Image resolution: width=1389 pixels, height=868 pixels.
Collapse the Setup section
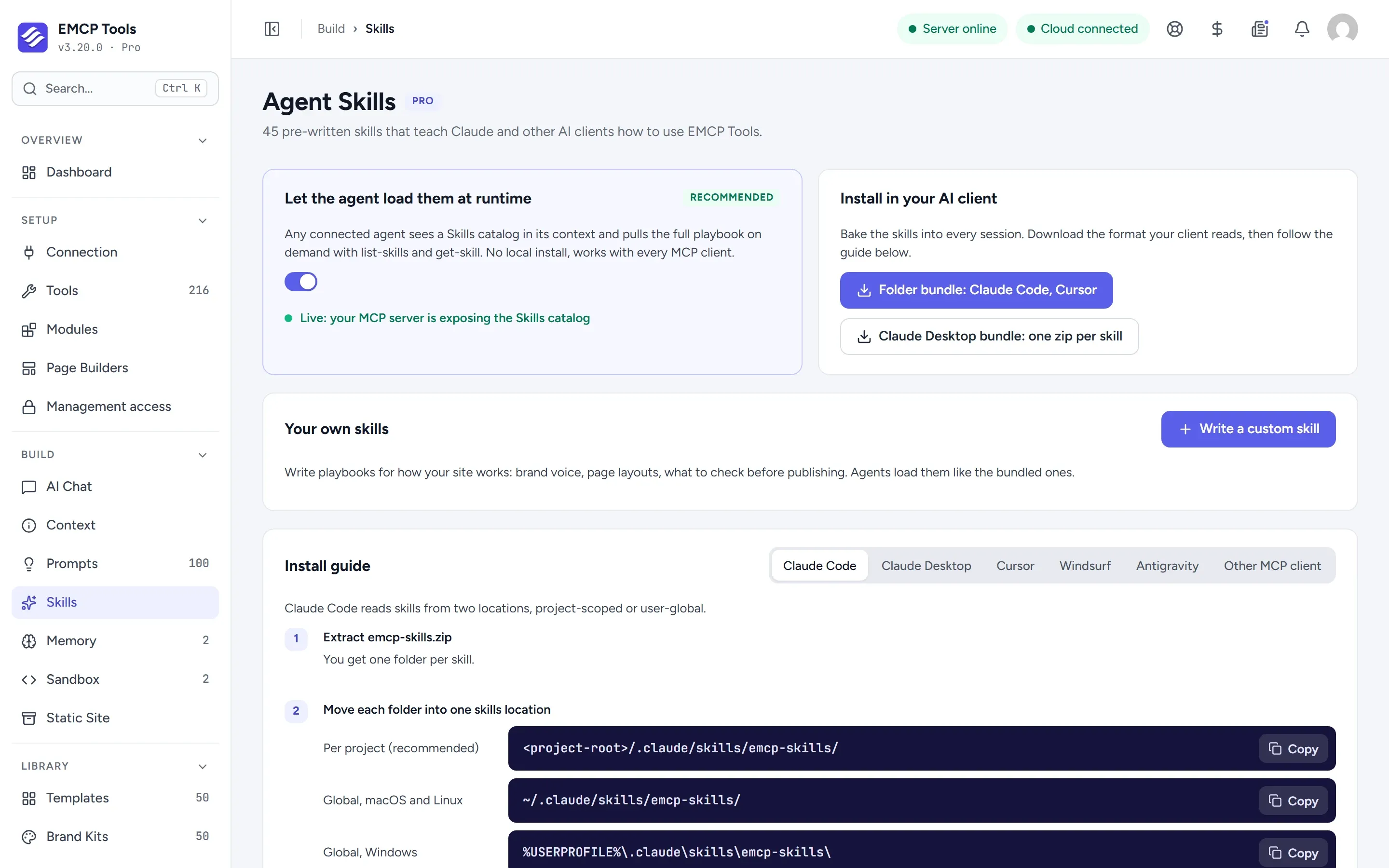(x=202, y=220)
